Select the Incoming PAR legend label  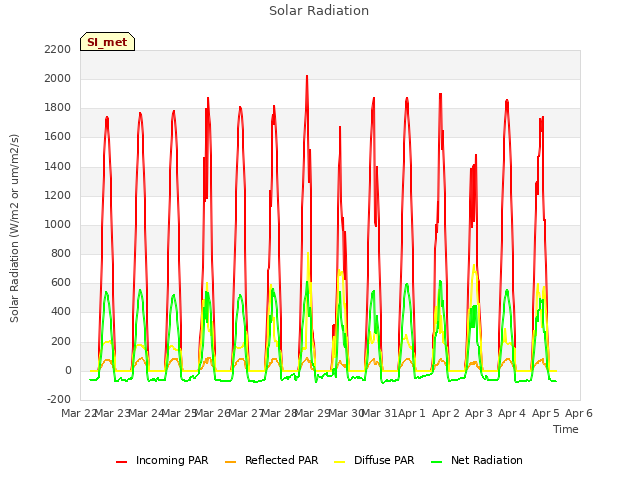(172, 460)
